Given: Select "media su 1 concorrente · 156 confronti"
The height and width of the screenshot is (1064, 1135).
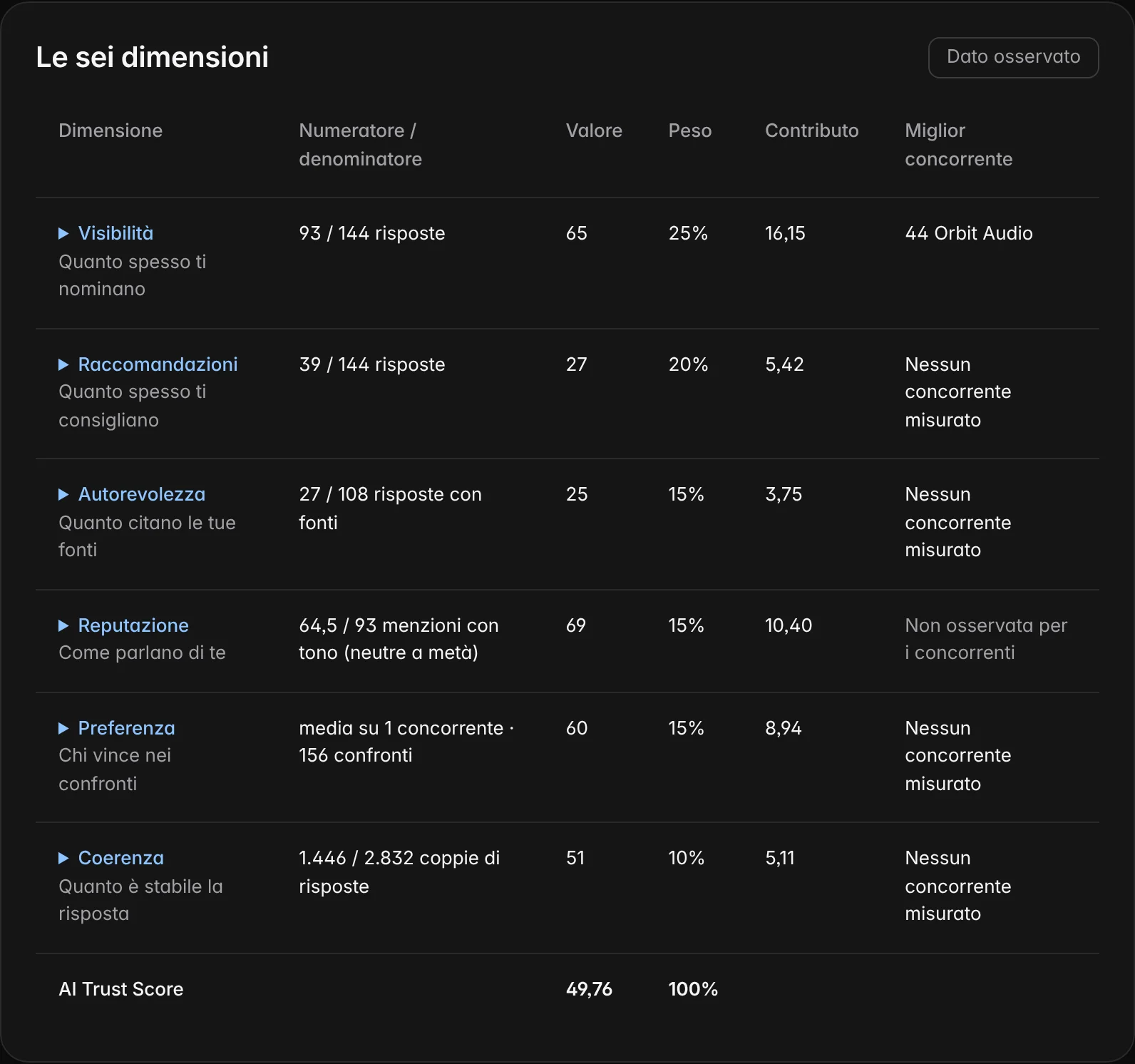Looking at the screenshot, I should pyautogui.click(x=406, y=742).
